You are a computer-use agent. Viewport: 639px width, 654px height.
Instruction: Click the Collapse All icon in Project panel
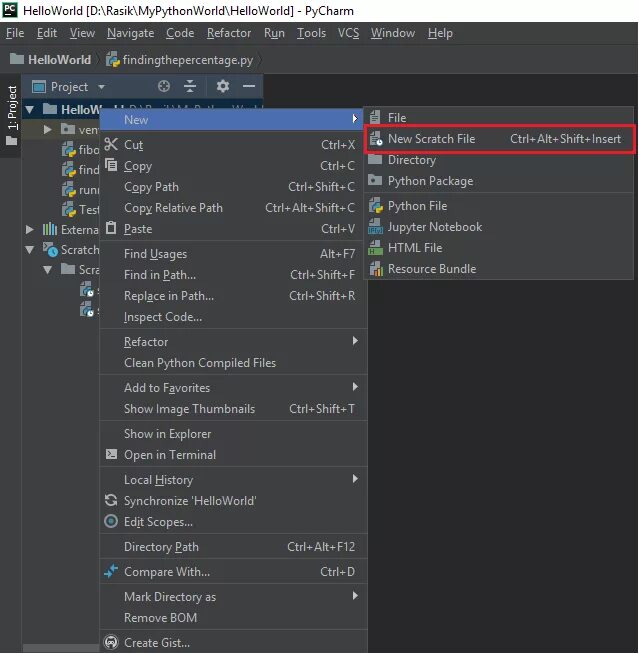click(x=190, y=86)
